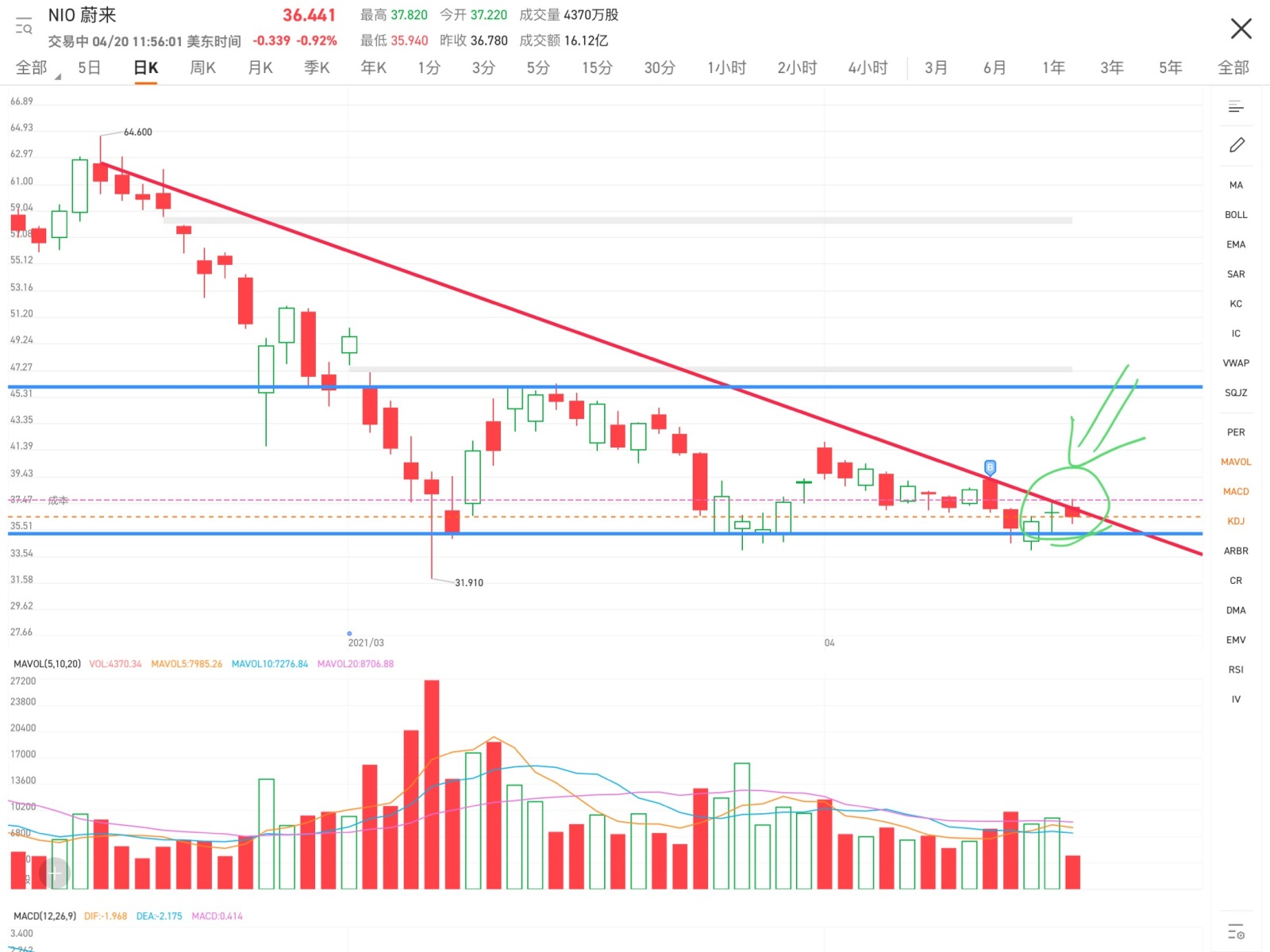Screen dimensions: 1270x952
Task: Set the range to 3月
Action: [x=936, y=68]
